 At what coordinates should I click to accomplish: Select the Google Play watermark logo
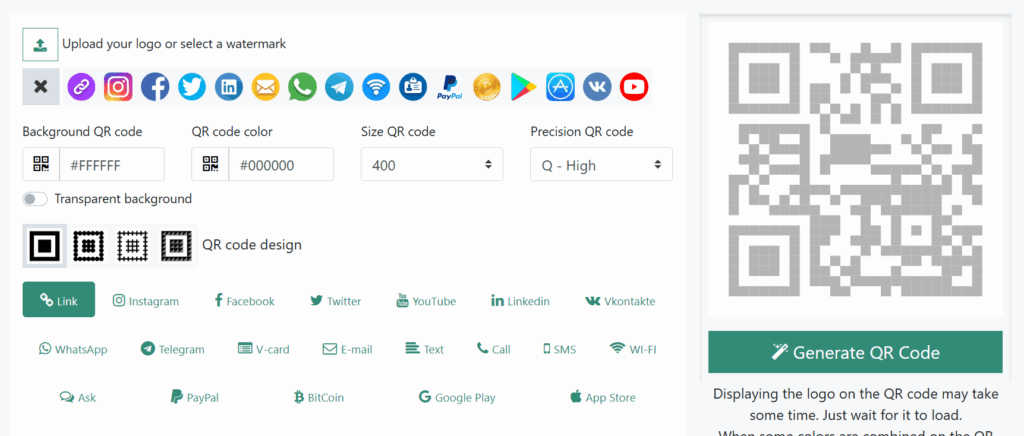(x=524, y=86)
